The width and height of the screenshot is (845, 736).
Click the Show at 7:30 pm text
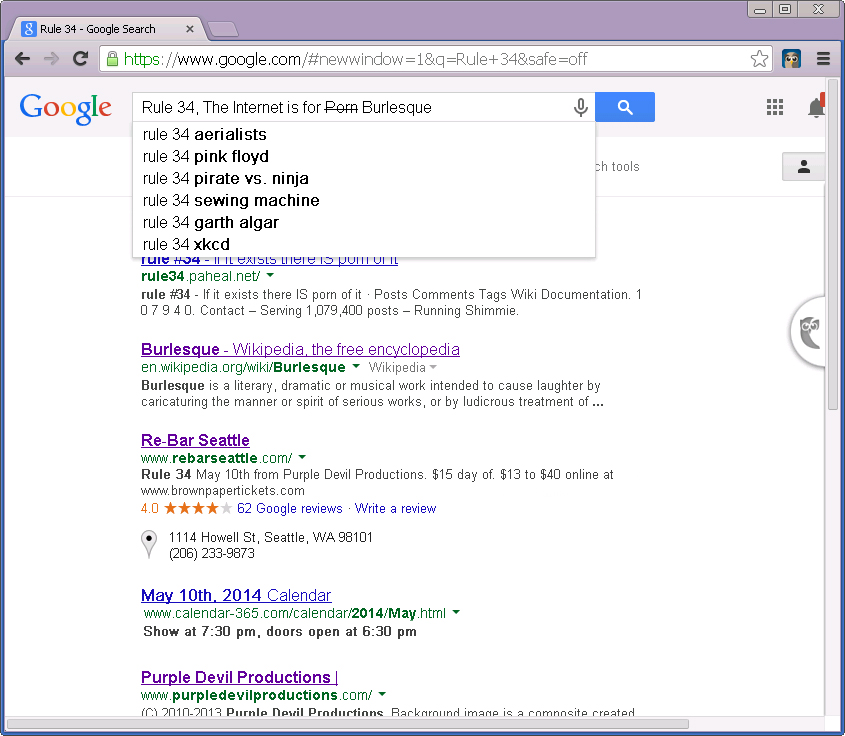pos(280,631)
